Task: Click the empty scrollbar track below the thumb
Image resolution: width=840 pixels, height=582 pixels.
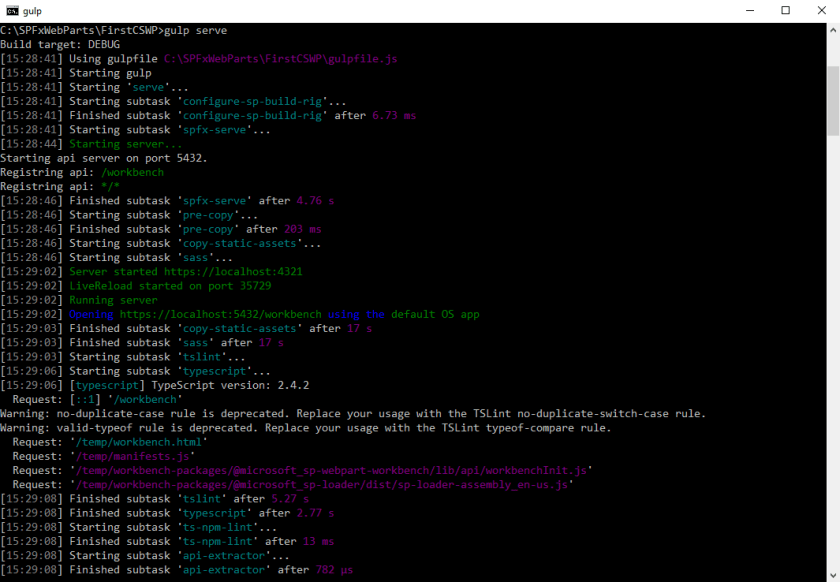Action: [832, 350]
